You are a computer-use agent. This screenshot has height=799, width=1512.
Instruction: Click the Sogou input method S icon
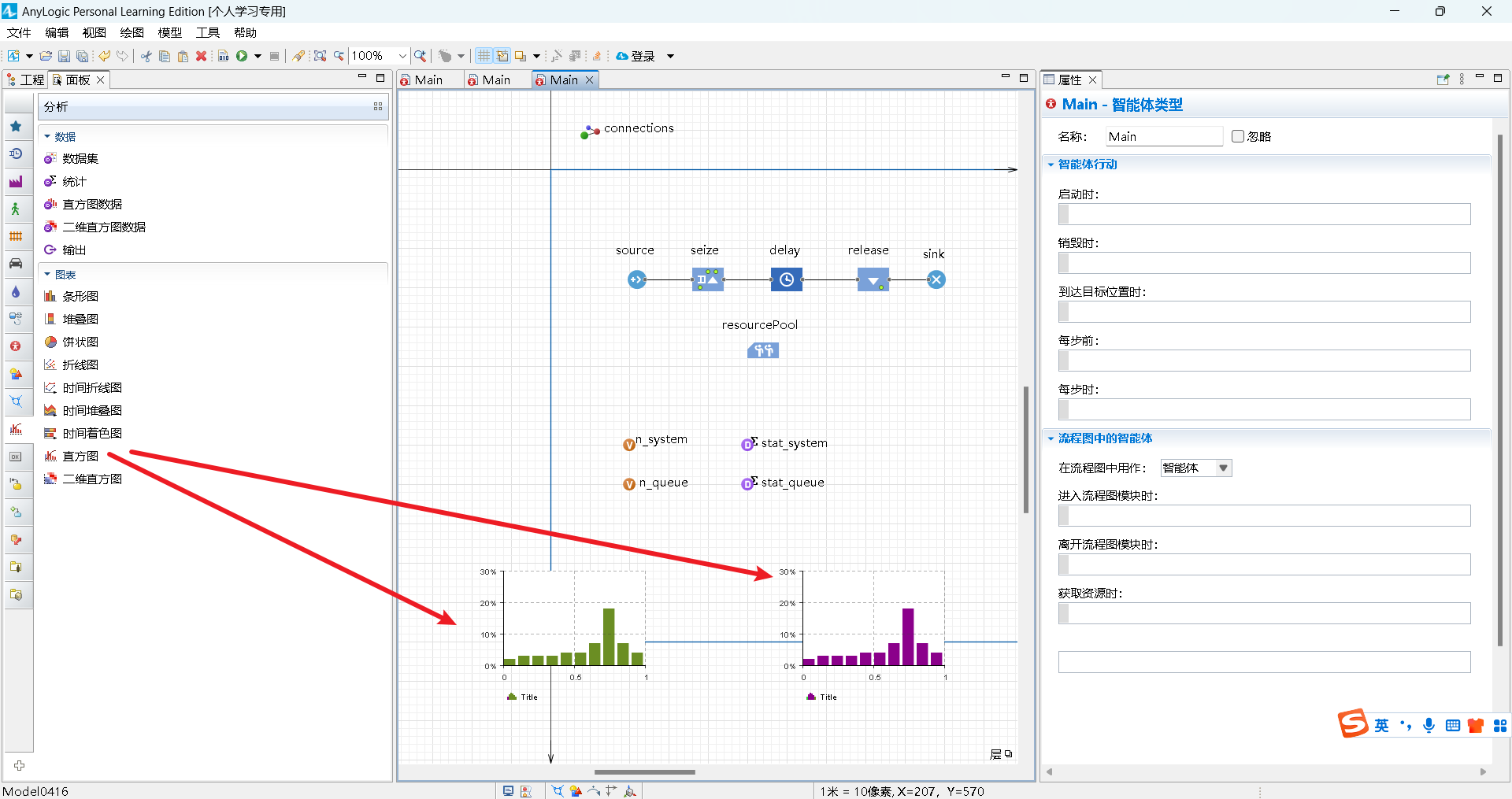[1353, 723]
